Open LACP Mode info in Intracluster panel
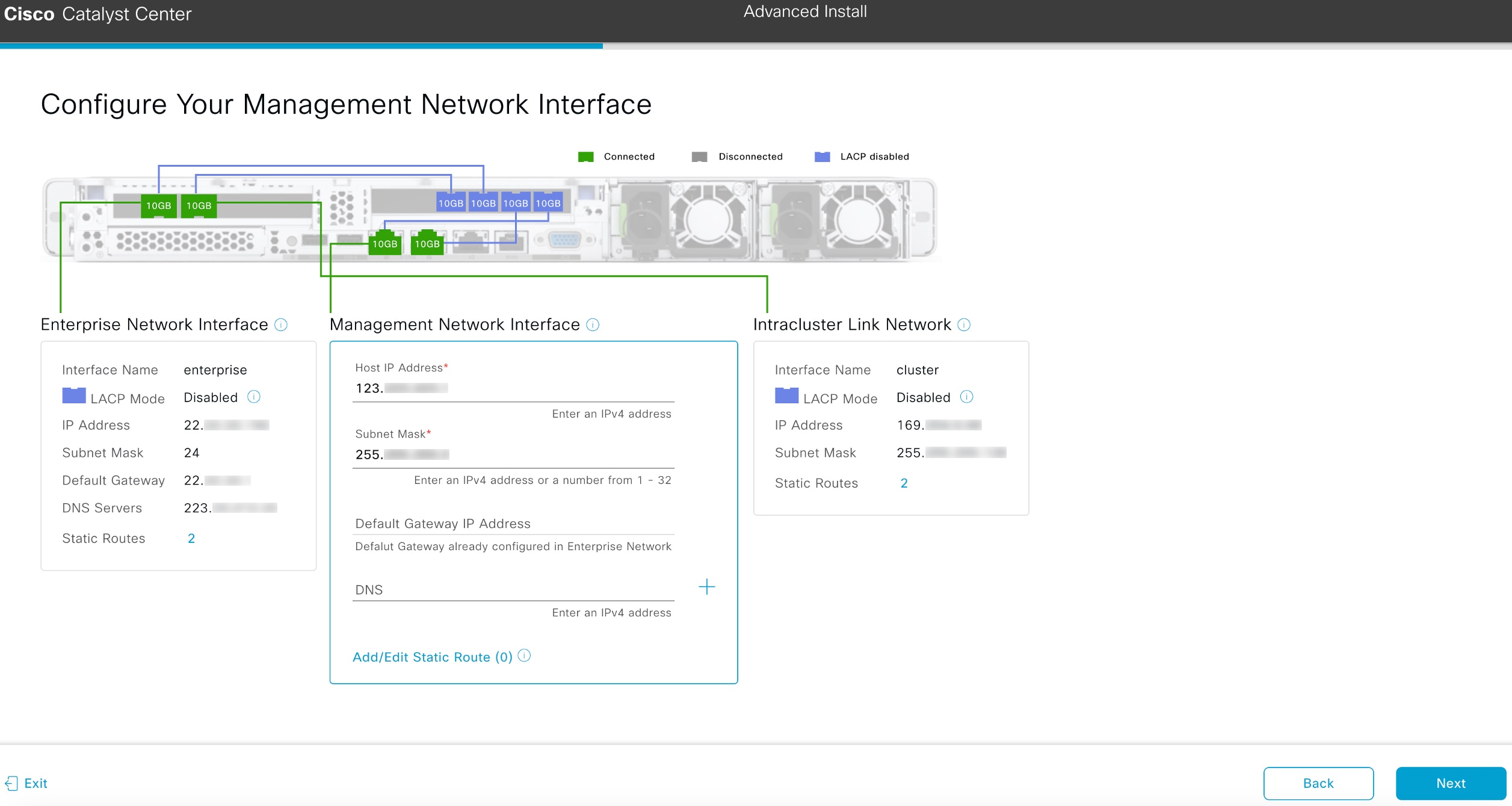The image size is (1512, 806). 967,397
